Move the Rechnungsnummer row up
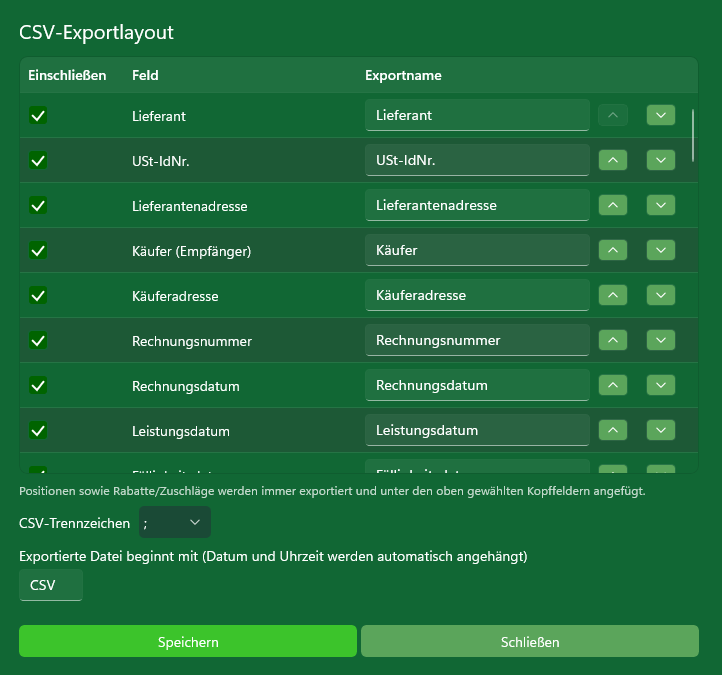 click(x=613, y=340)
